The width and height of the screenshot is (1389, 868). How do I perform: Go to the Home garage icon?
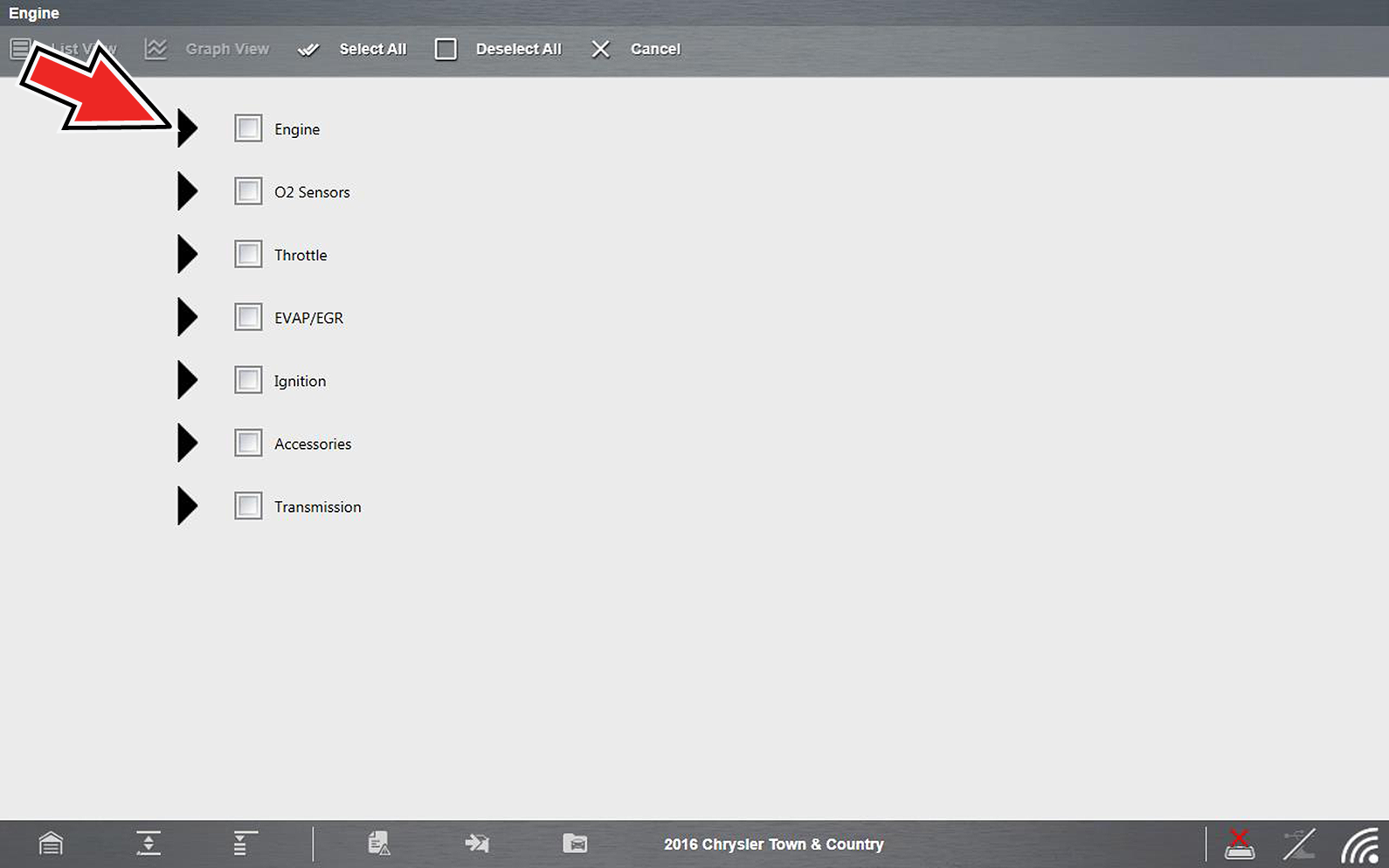51,844
